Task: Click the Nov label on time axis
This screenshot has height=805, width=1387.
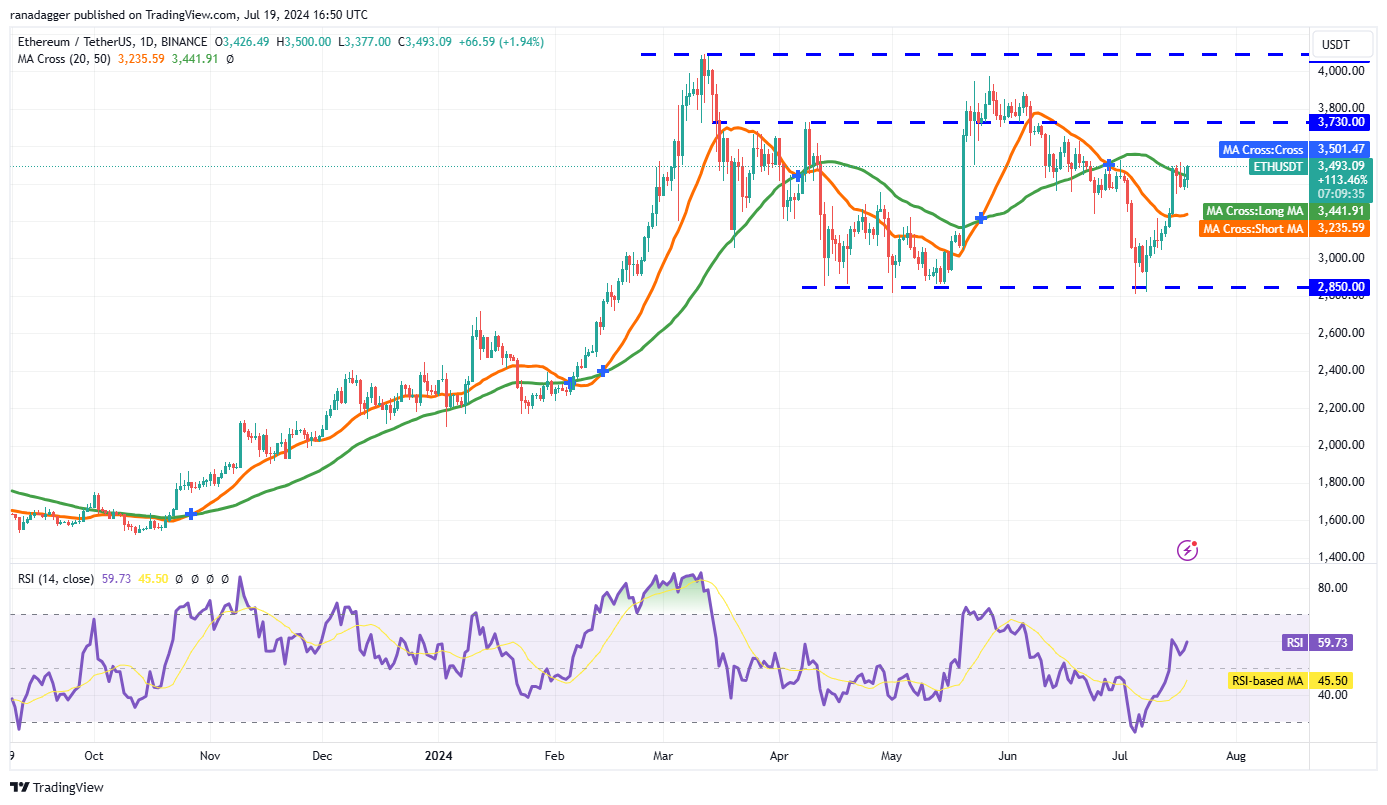Action: coord(210,757)
